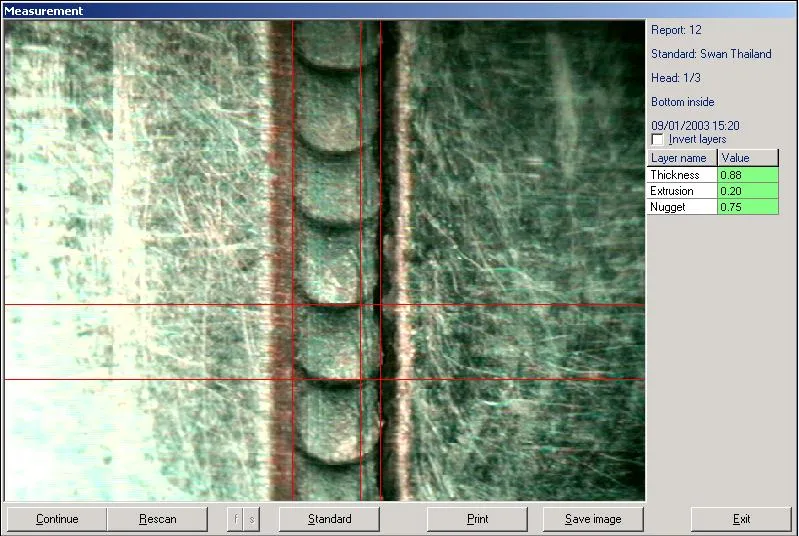Click the Measurement title bar
Image resolution: width=799 pixels, height=536 pixels.
click(400, 11)
